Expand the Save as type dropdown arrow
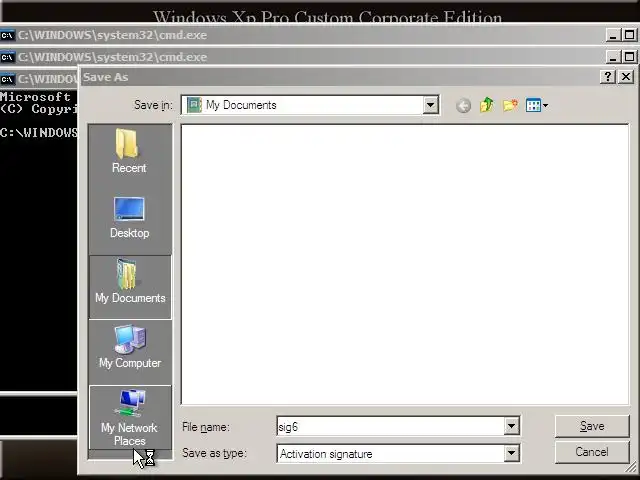Viewport: 640px width, 480px height. [511, 453]
